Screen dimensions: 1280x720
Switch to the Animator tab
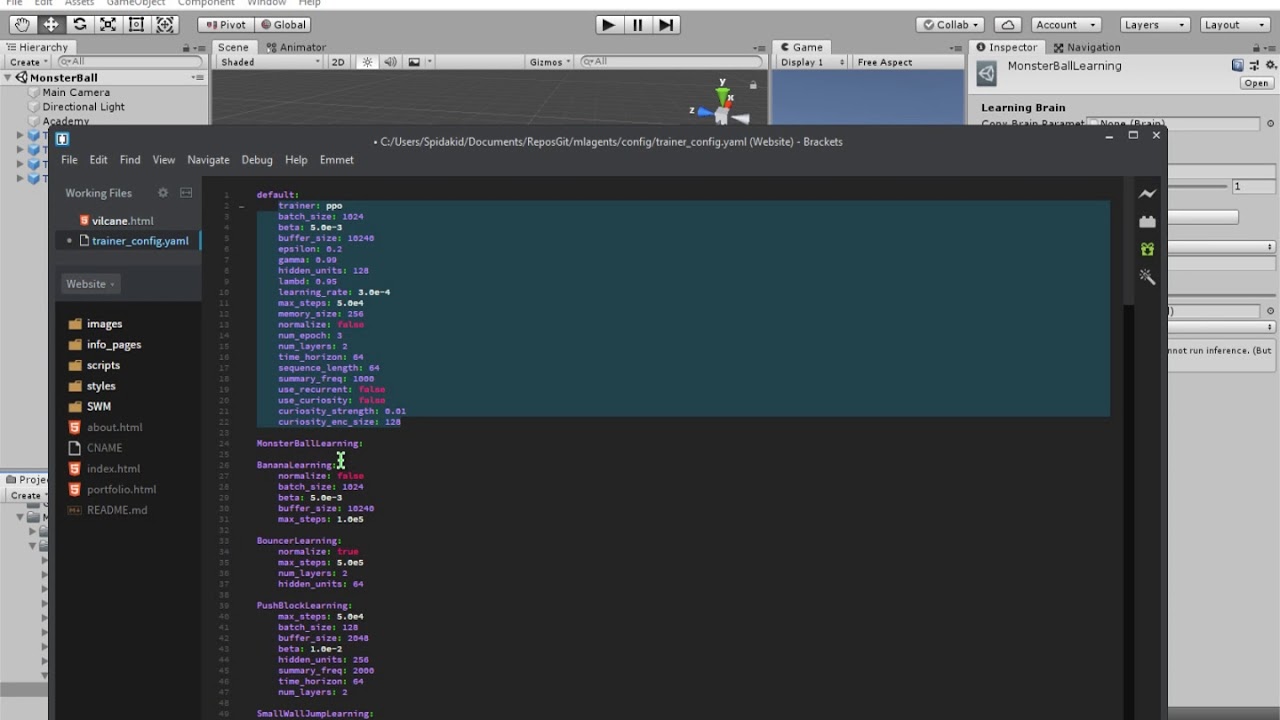297,47
